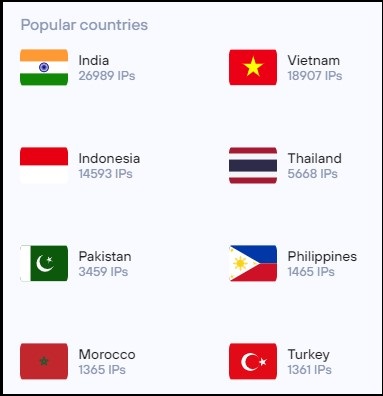Click the India flag icon
Screen dimensions: 383x396
(44, 67)
